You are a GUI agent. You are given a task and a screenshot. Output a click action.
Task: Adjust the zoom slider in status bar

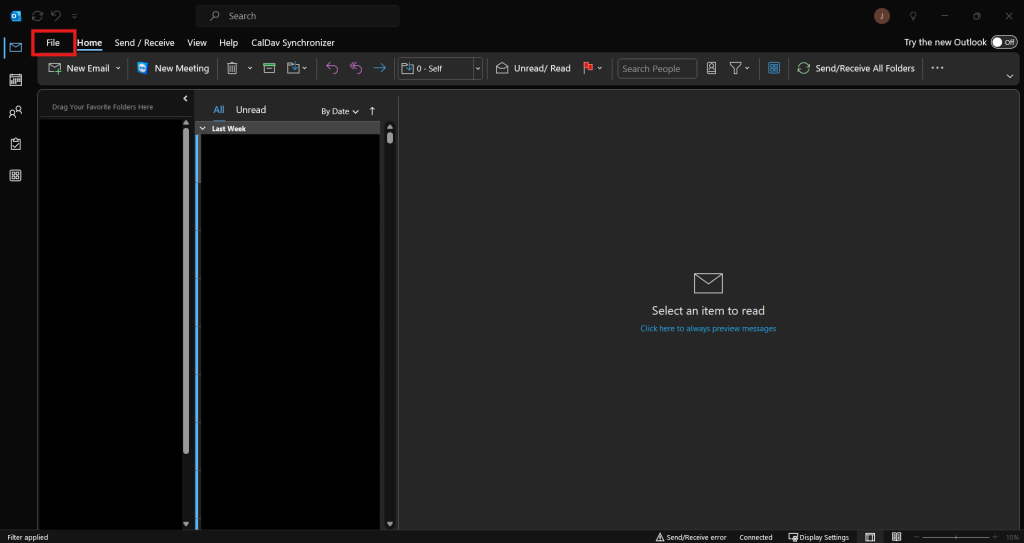click(x=955, y=537)
